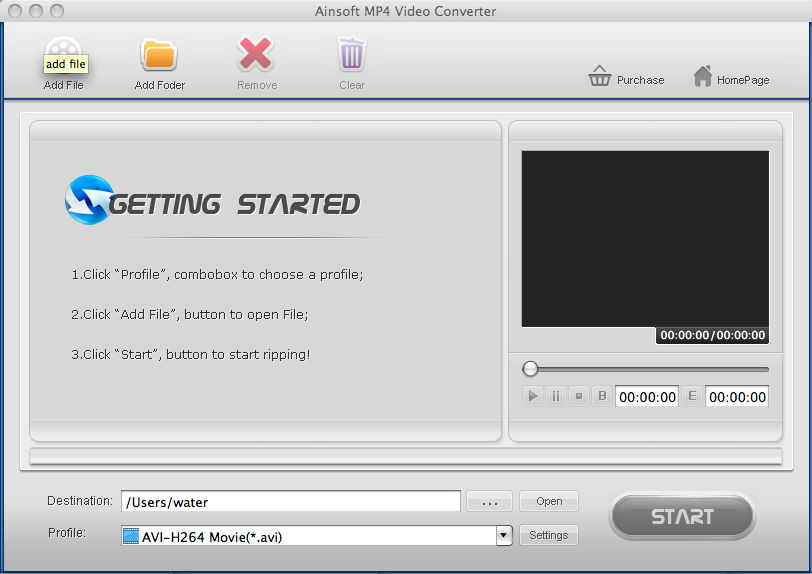Click the begin time 00:00:00 field
Screen dimensions: 812x574
(x=647, y=397)
